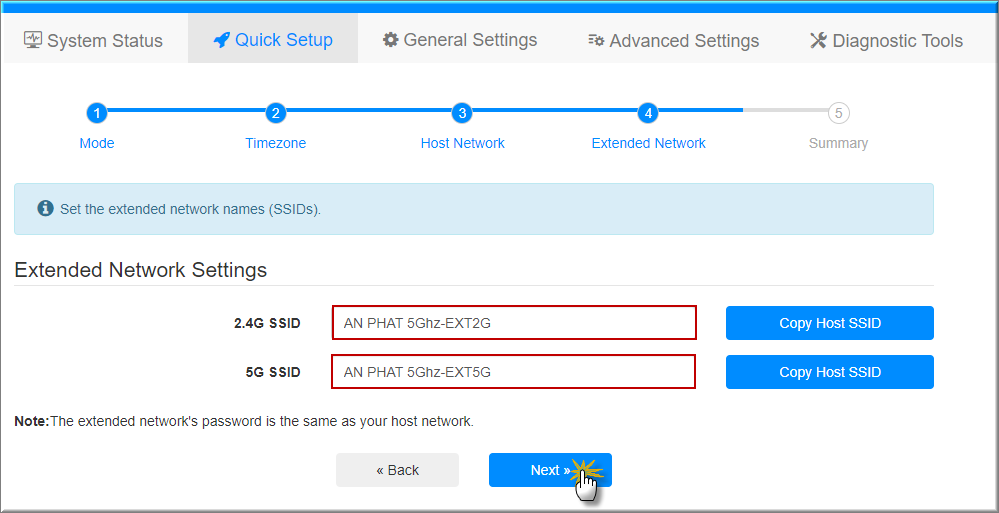Click the info icon in the blue notice
The width and height of the screenshot is (999, 513).
click(45, 209)
